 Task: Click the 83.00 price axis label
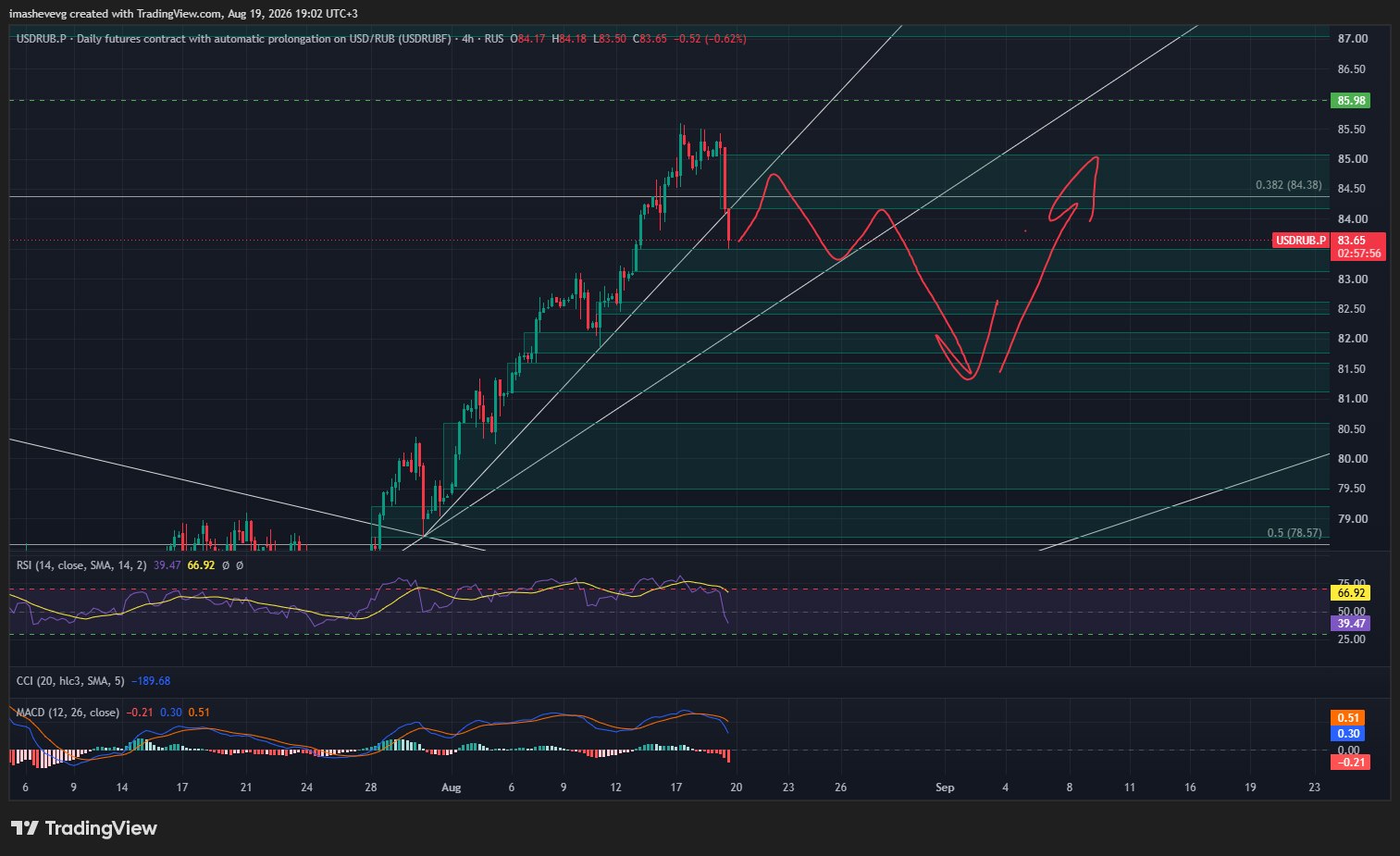(1352, 279)
